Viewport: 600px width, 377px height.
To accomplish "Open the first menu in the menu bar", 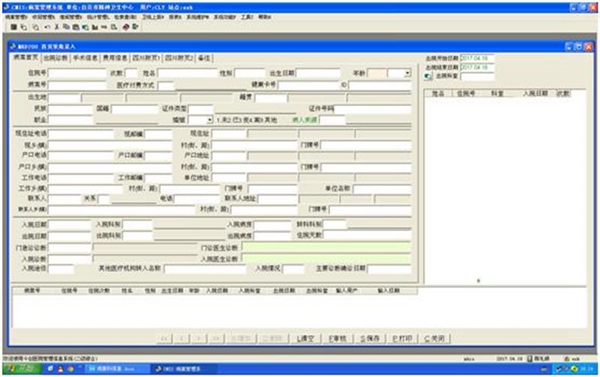I will (x=16, y=17).
